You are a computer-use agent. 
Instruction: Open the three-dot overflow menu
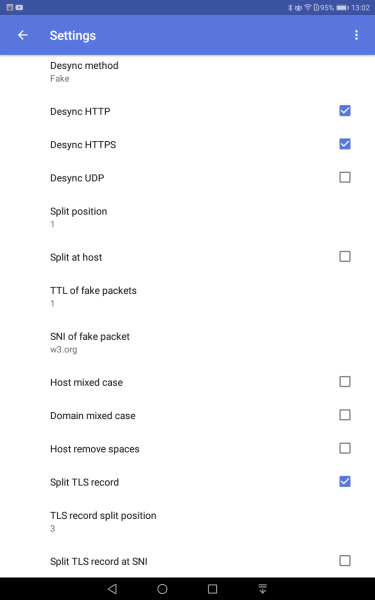coord(356,35)
